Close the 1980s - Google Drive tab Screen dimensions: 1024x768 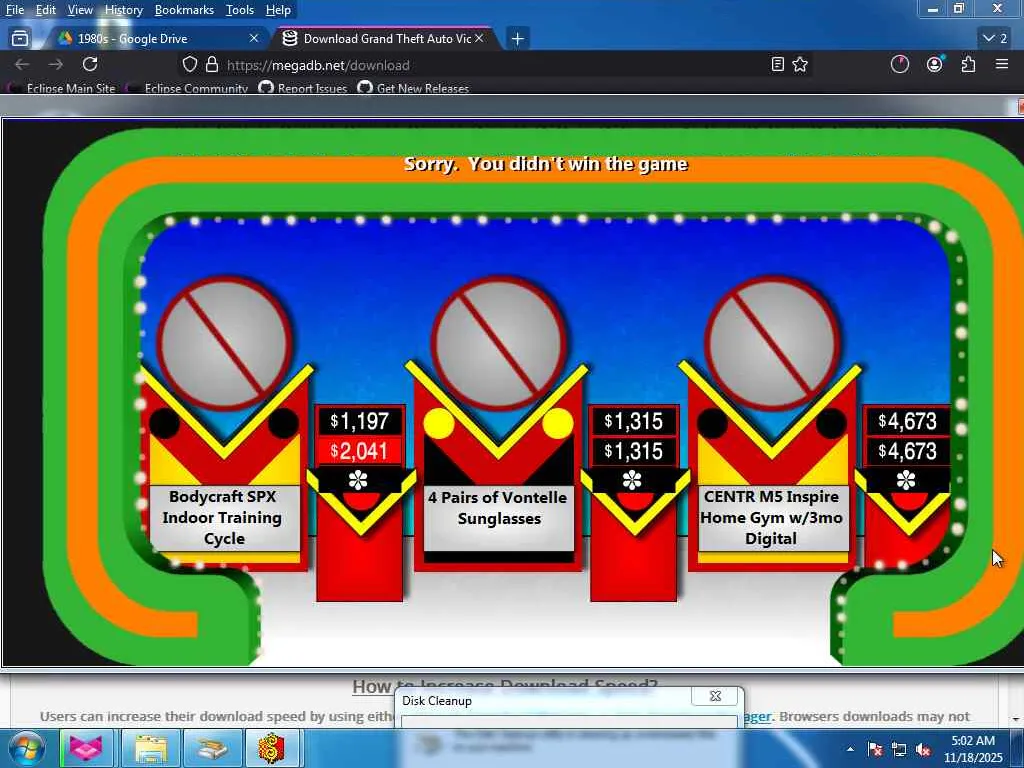(254, 39)
